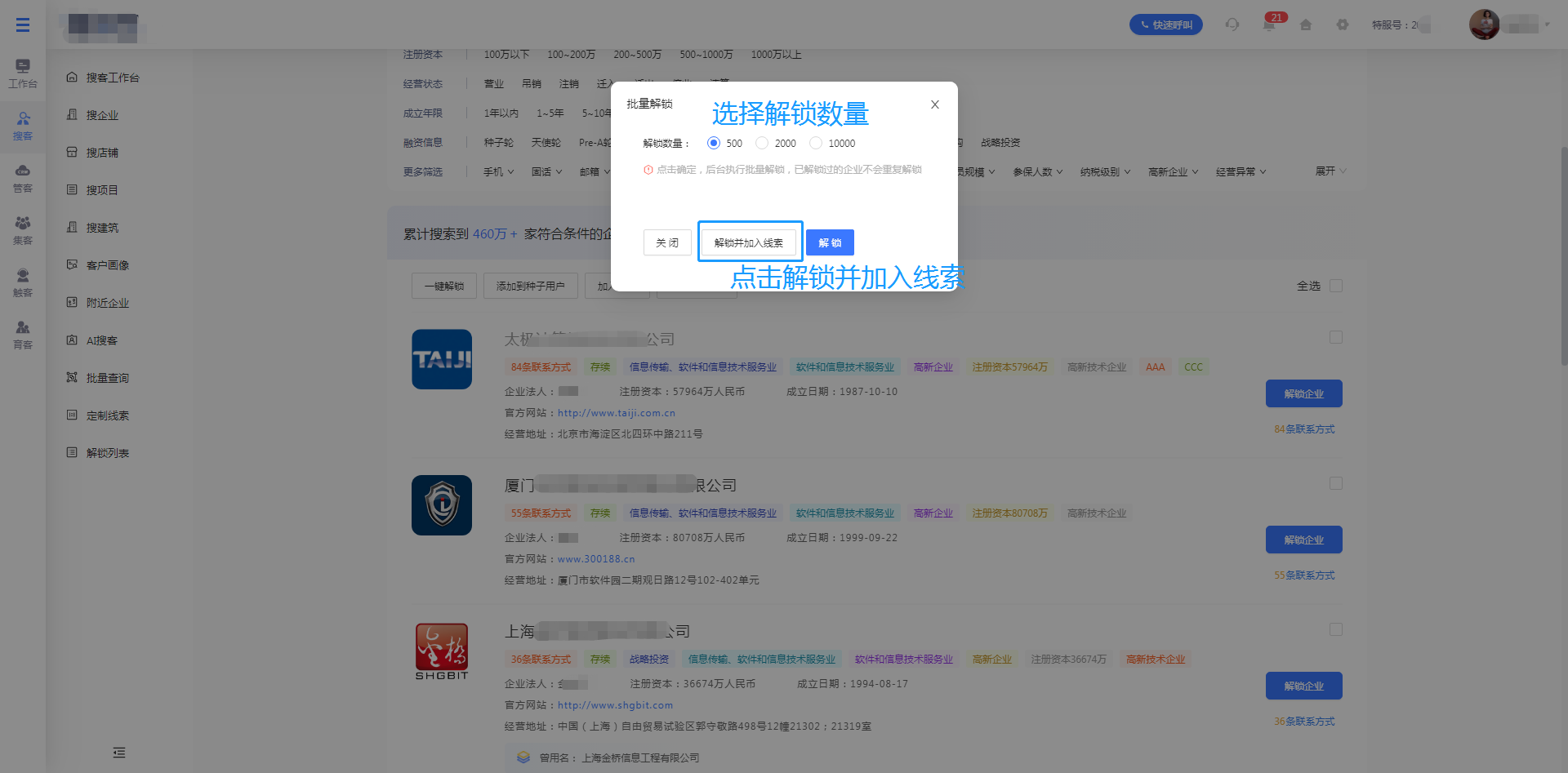The height and width of the screenshot is (773, 1568).
Task: Filter capital by 1000万以上
Action: point(777,55)
